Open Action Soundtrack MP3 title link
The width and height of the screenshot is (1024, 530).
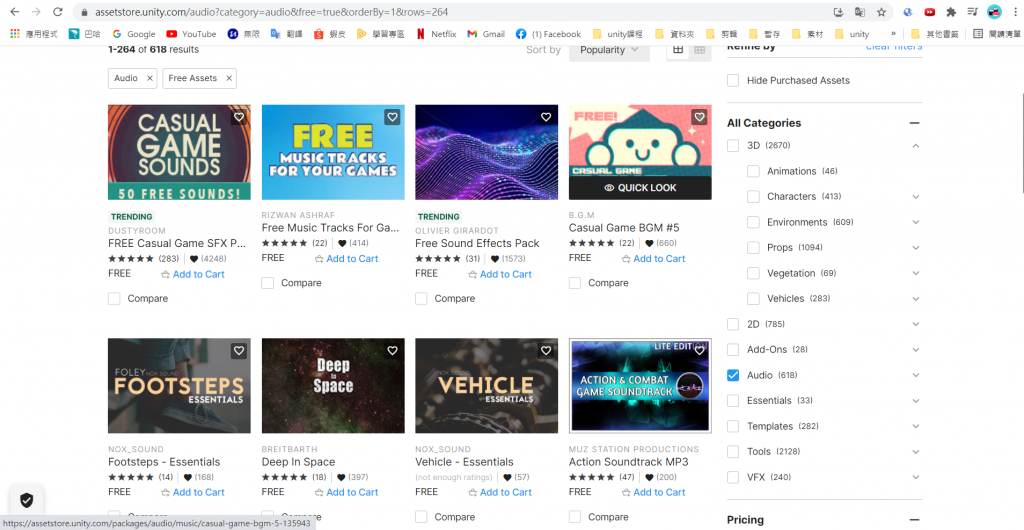(x=628, y=462)
